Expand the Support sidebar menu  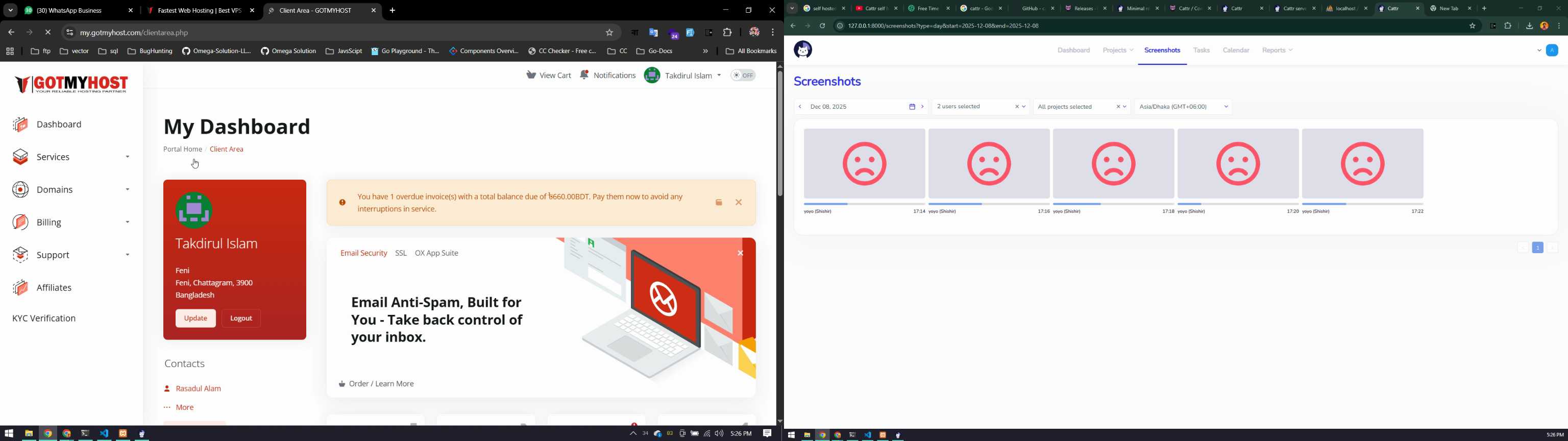(x=71, y=255)
